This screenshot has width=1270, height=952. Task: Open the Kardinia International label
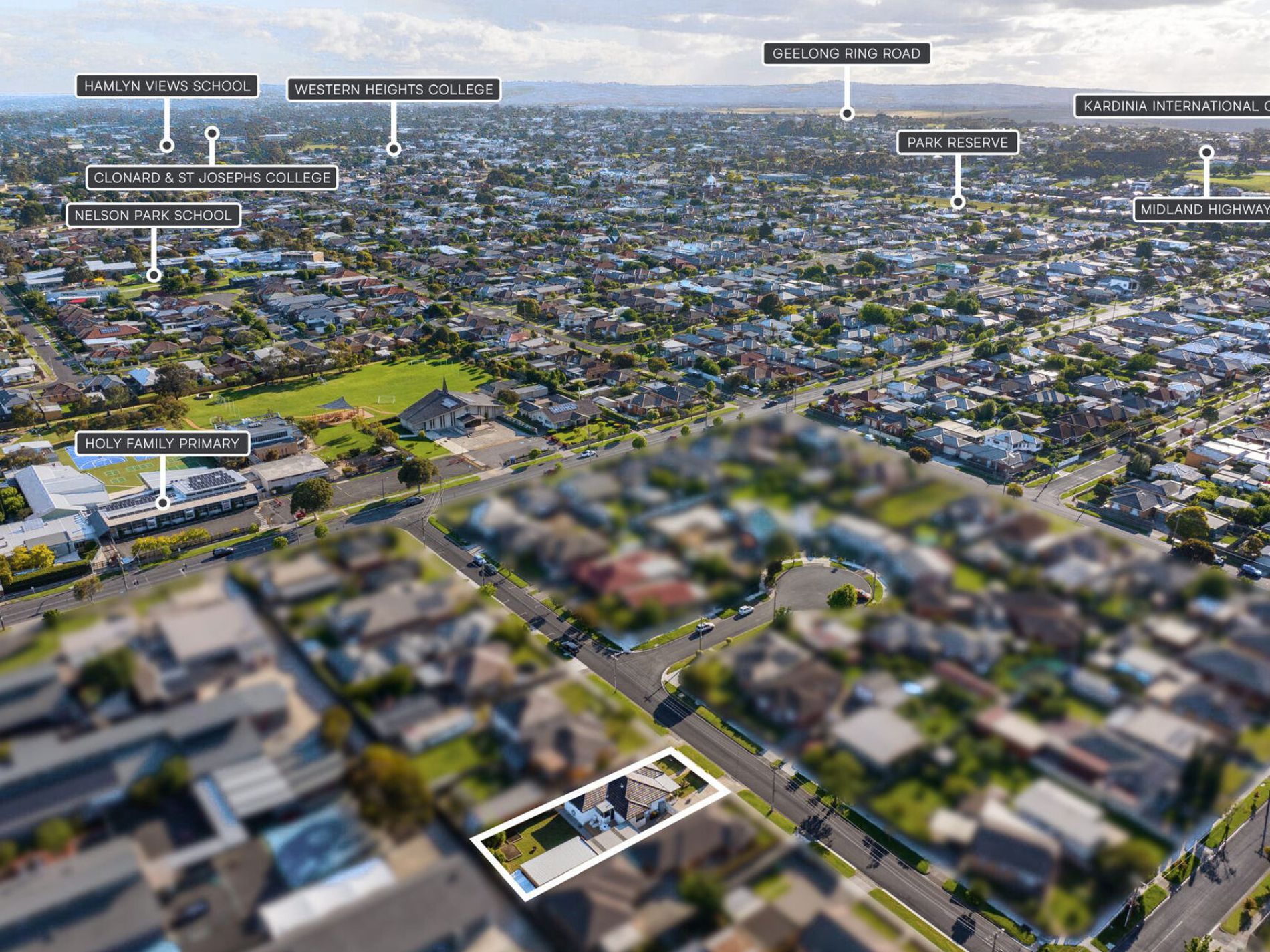pyautogui.click(x=1172, y=106)
